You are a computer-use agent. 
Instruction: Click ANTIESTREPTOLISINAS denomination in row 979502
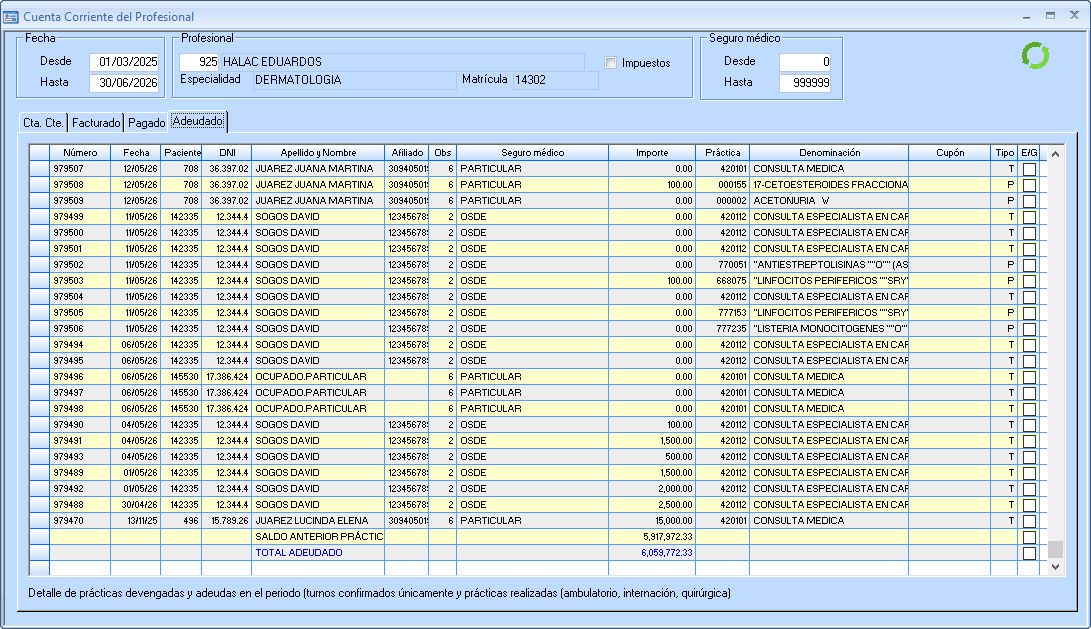[x=829, y=265]
